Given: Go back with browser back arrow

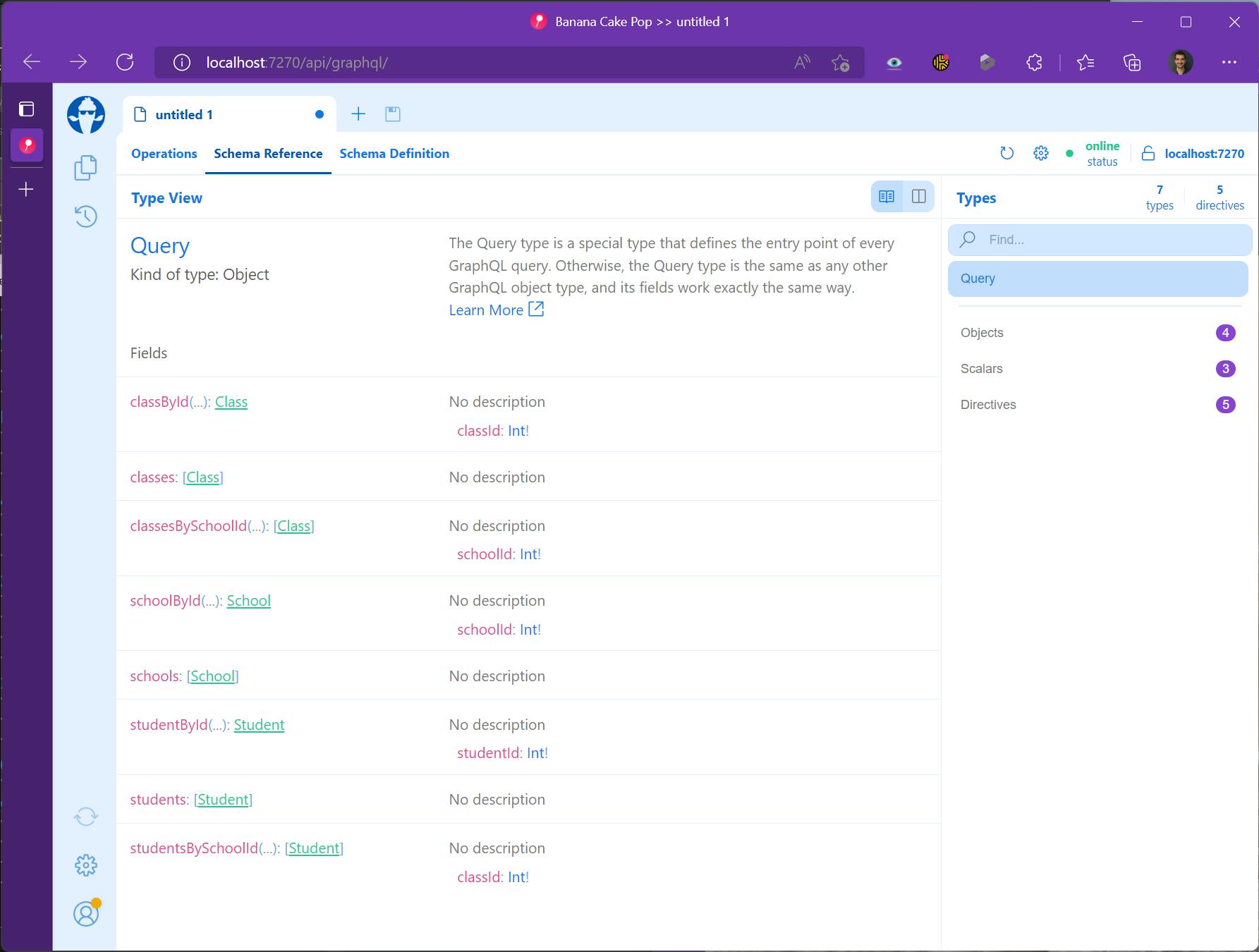Looking at the screenshot, I should [x=32, y=62].
